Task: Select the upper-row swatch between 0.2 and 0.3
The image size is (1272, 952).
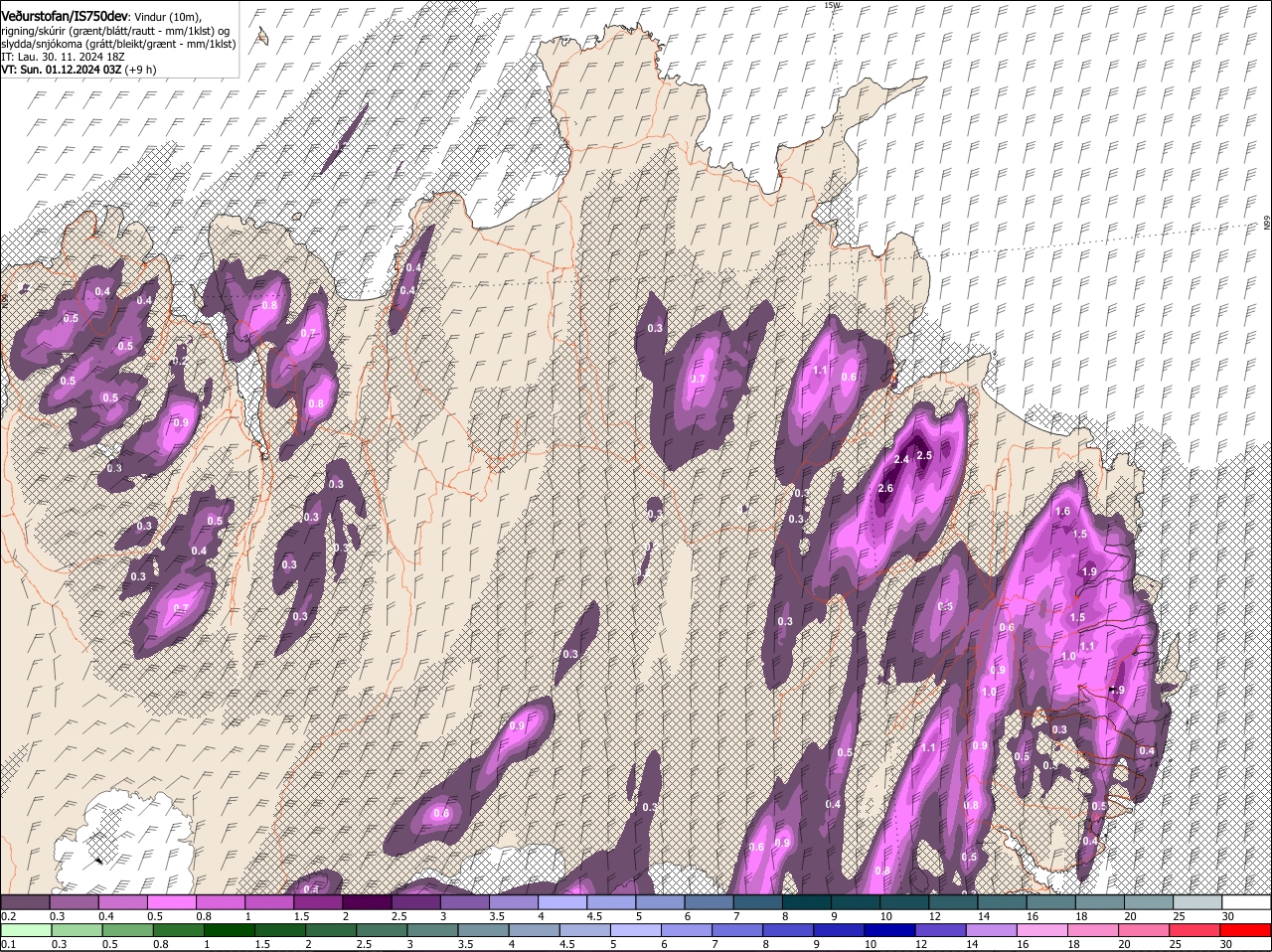Action: 26,902
